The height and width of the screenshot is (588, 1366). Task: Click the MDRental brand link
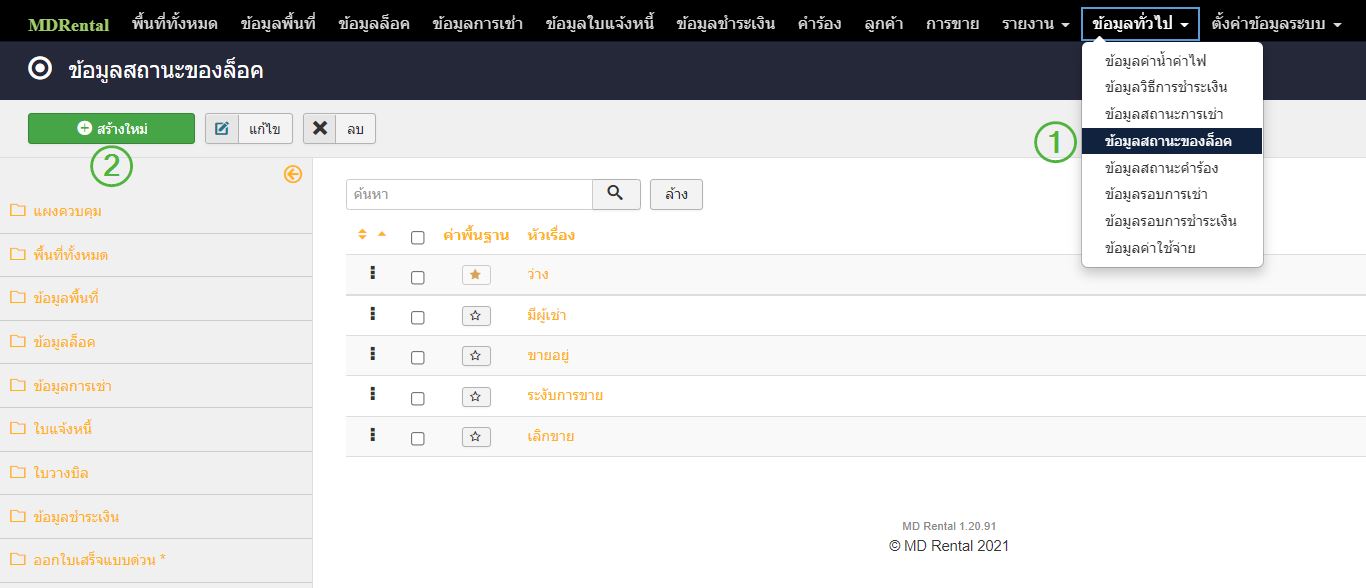click(x=69, y=24)
